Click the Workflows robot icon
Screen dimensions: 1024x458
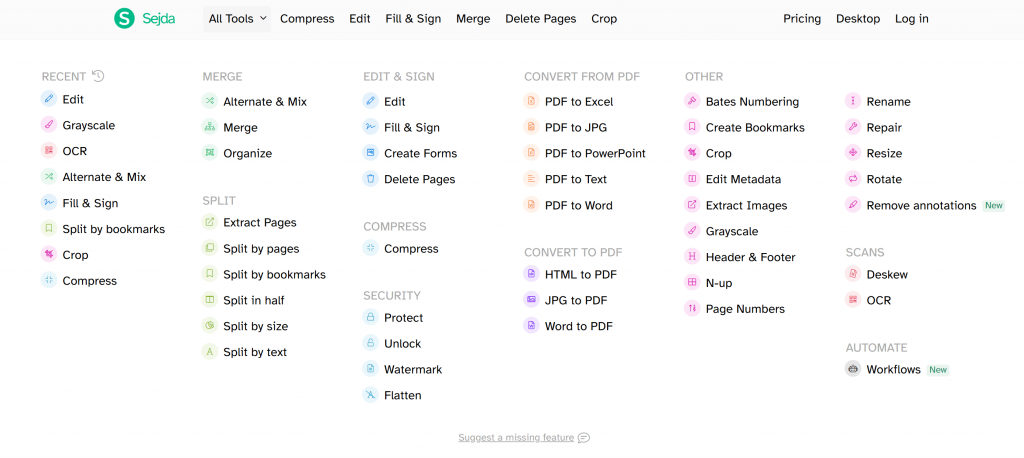click(x=852, y=369)
